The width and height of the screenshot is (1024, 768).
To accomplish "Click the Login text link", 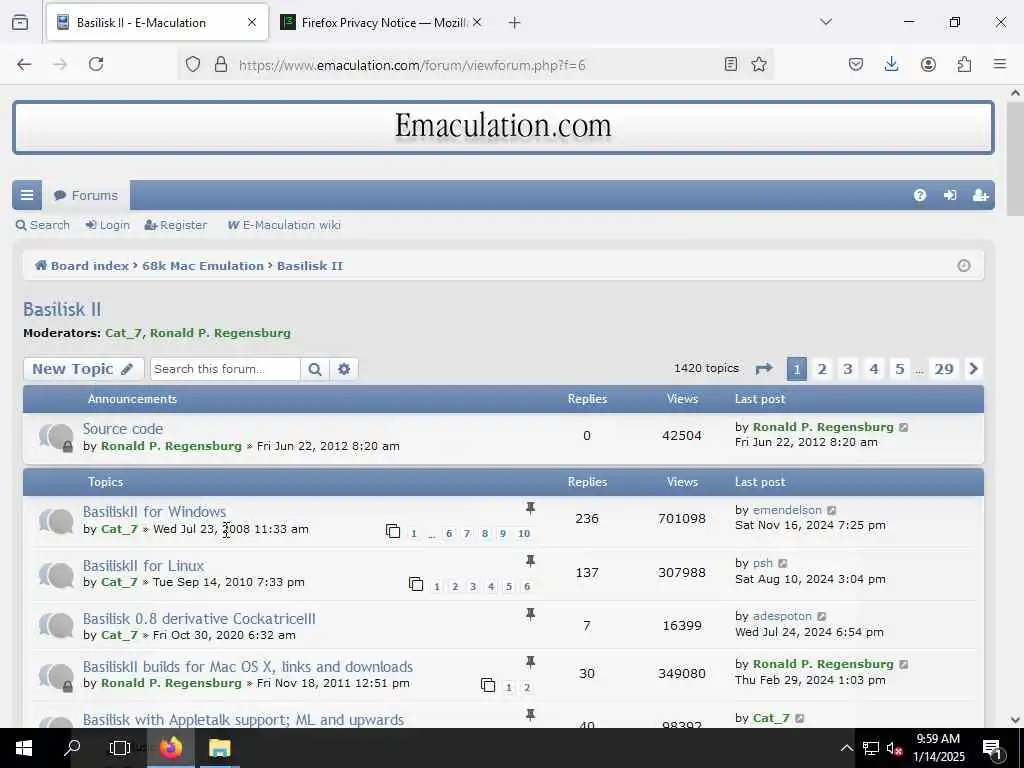I will pos(108,225).
